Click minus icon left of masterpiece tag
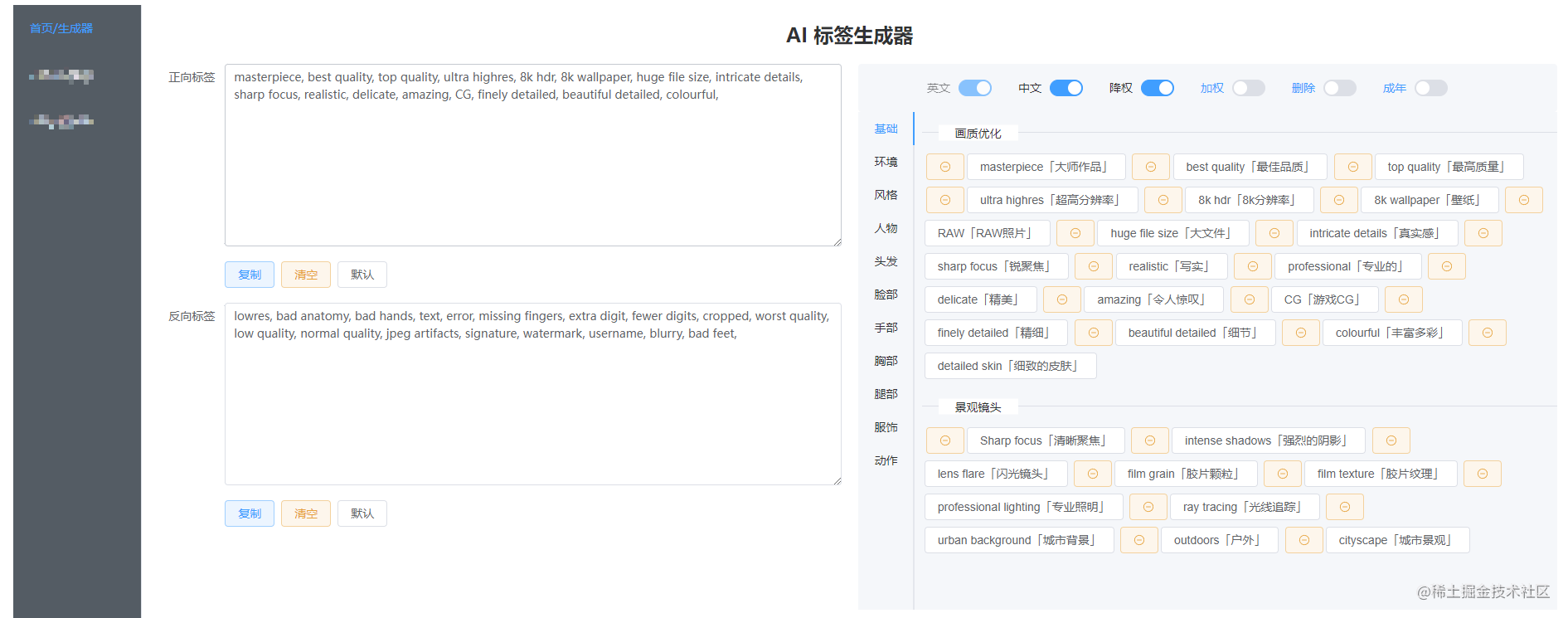 coord(944,167)
